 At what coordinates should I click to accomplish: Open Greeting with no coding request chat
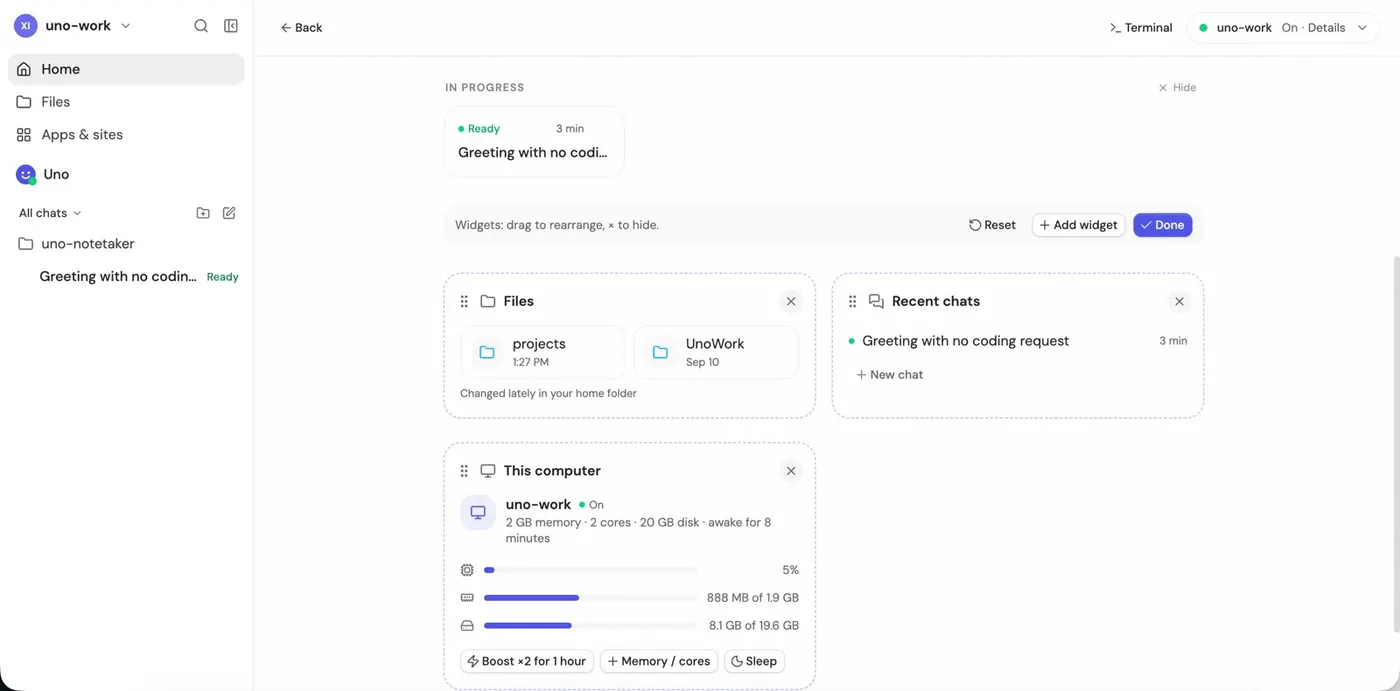pos(1017,341)
